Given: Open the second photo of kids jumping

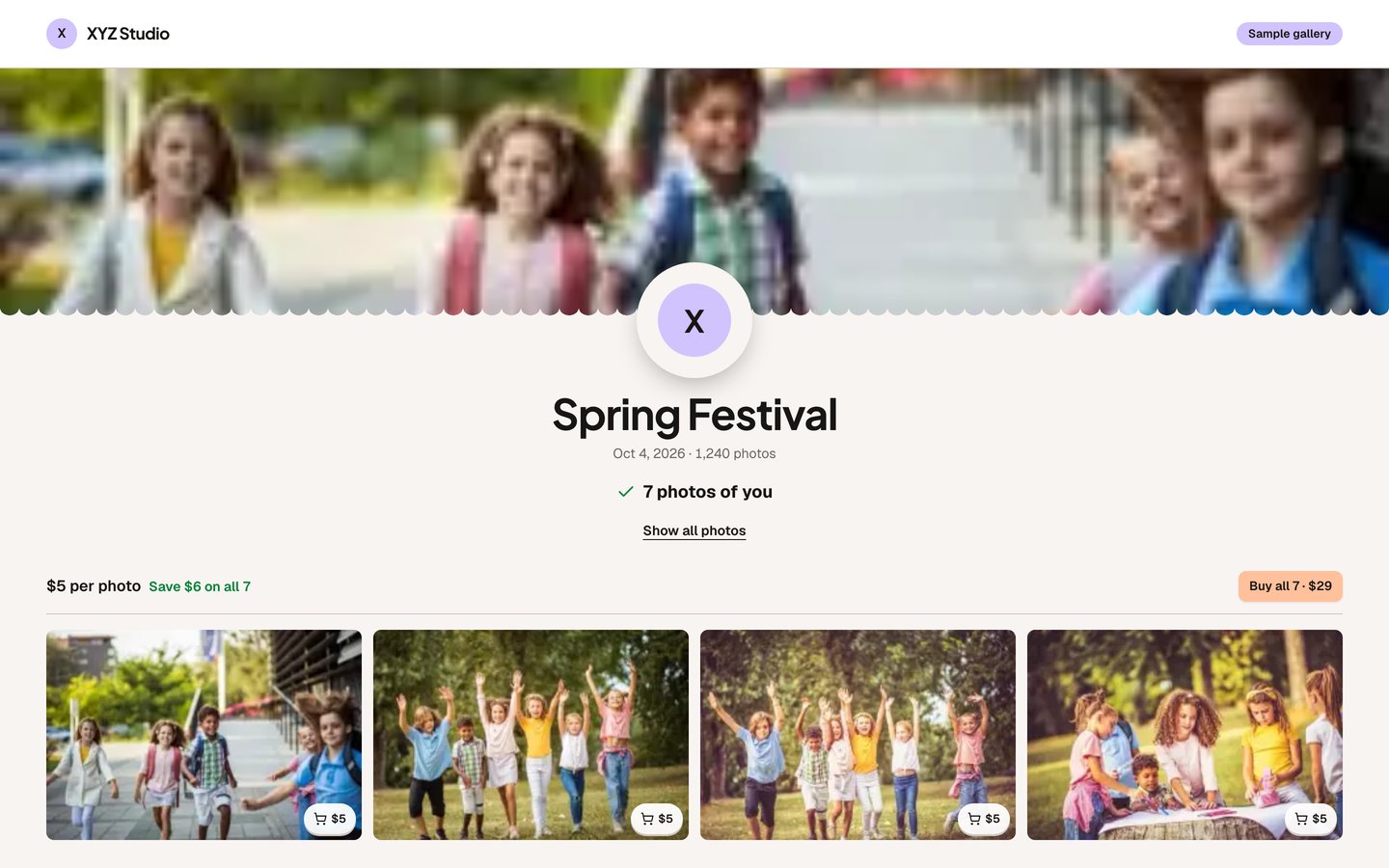Looking at the screenshot, I should (531, 735).
